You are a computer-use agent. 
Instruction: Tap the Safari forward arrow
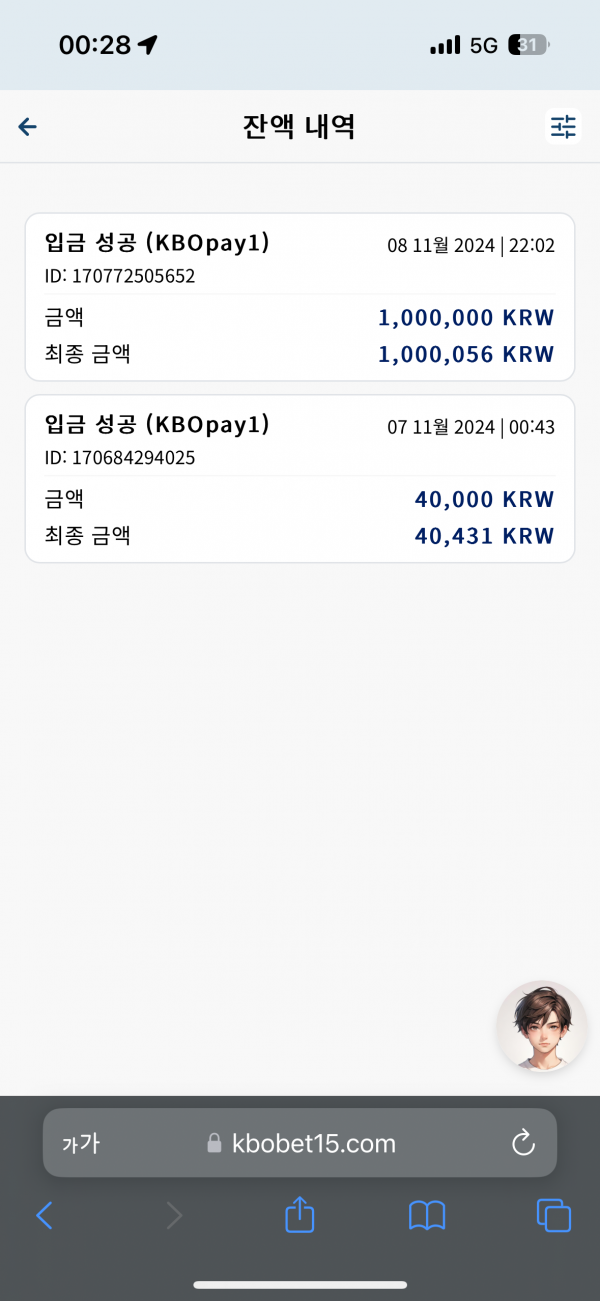coord(174,1216)
